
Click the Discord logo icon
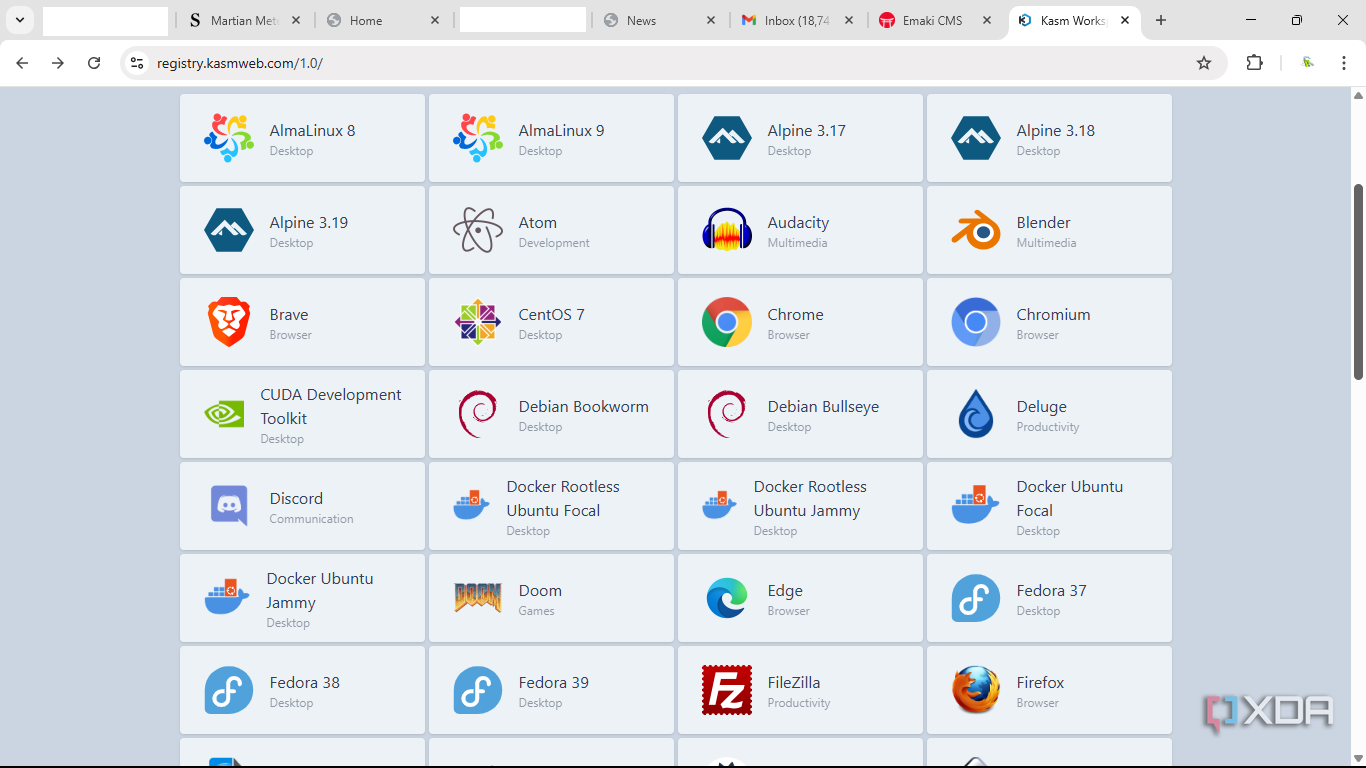click(x=229, y=505)
